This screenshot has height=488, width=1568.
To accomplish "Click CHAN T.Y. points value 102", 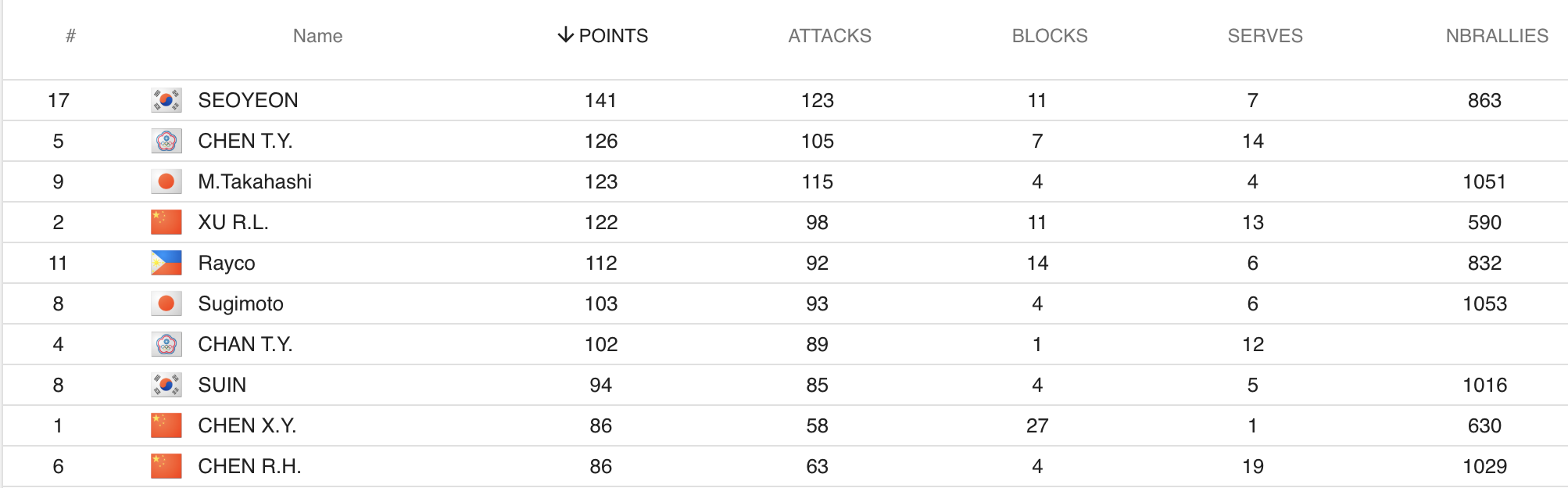I will 601,344.
